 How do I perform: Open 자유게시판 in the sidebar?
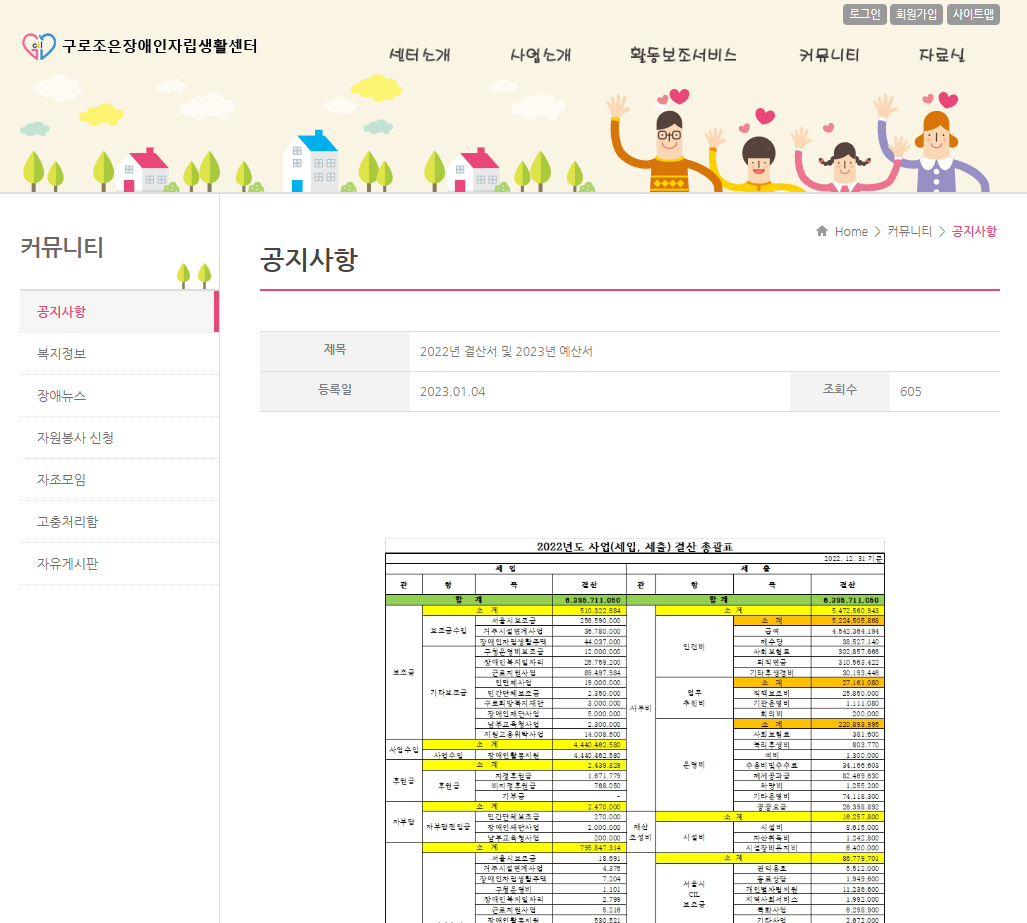tap(67, 564)
